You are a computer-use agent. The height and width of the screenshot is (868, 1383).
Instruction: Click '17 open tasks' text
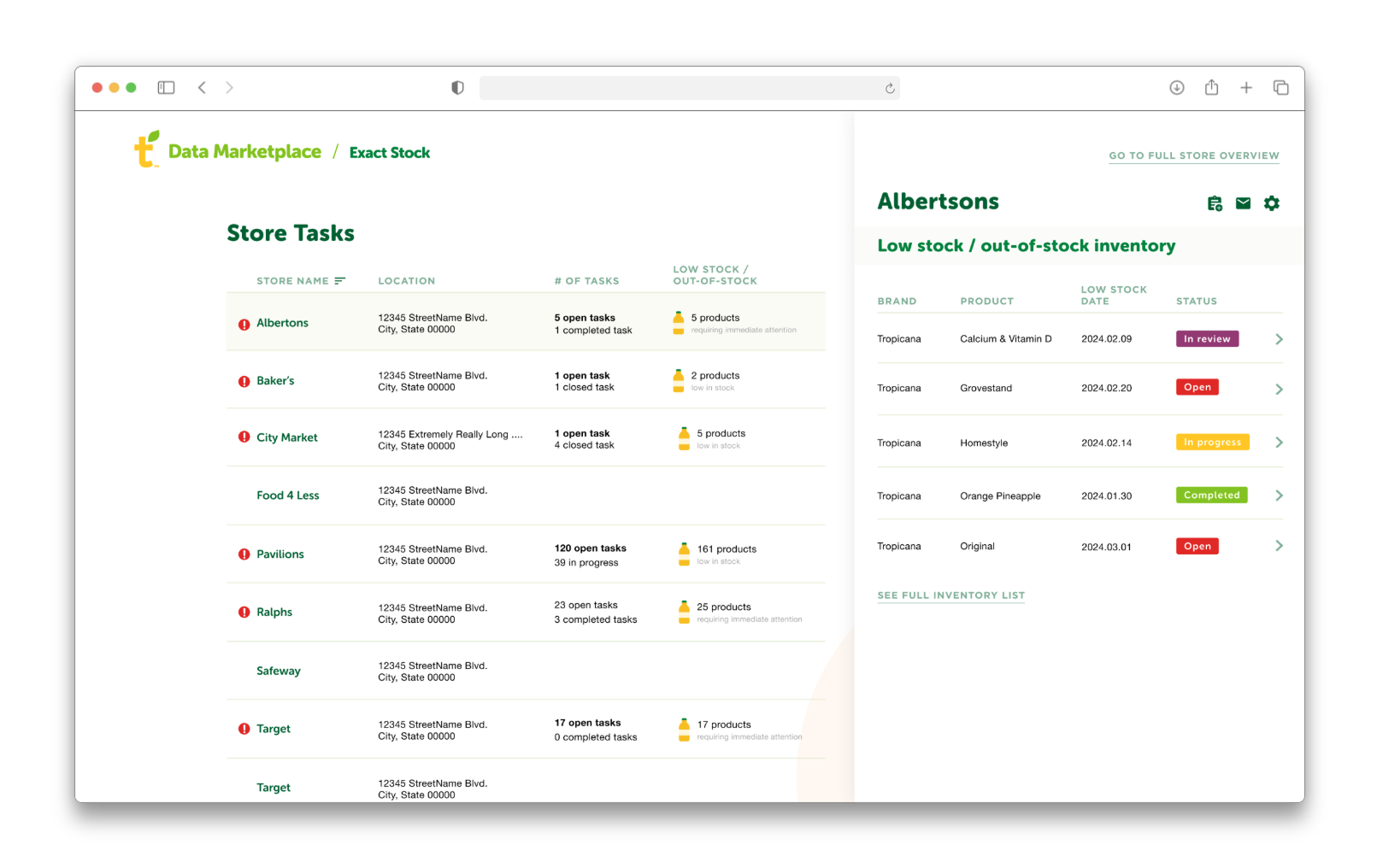click(x=587, y=723)
